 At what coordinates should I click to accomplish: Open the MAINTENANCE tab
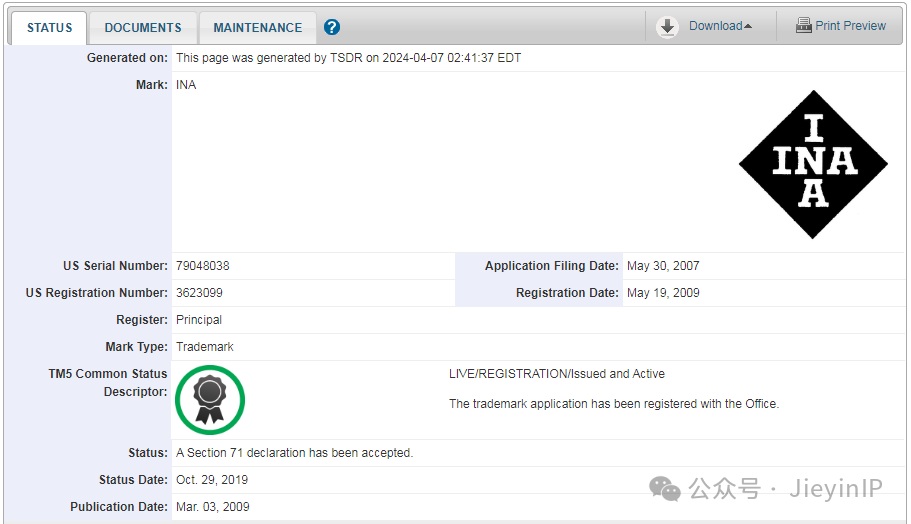[x=257, y=28]
